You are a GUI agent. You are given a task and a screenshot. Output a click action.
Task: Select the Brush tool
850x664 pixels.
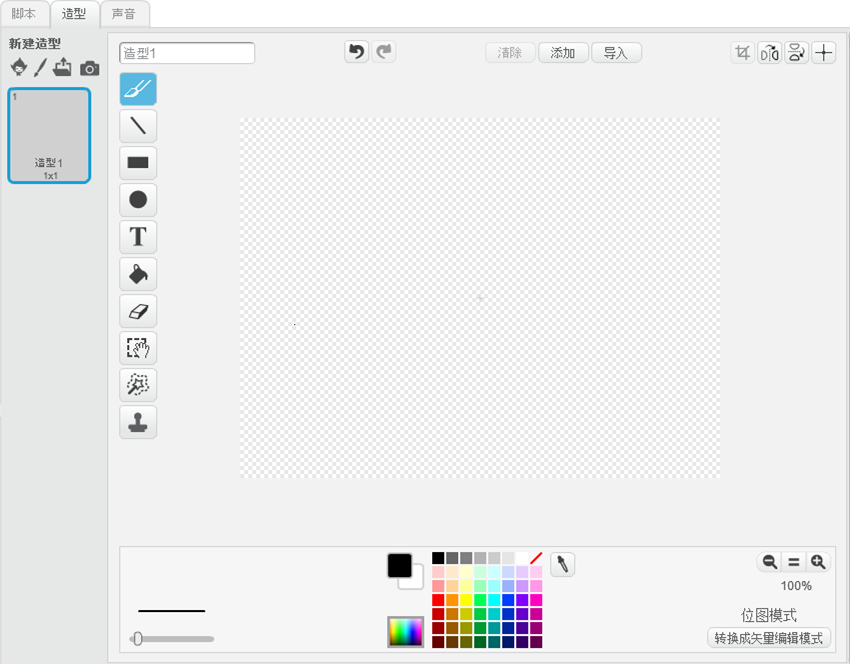coord(138,88)
